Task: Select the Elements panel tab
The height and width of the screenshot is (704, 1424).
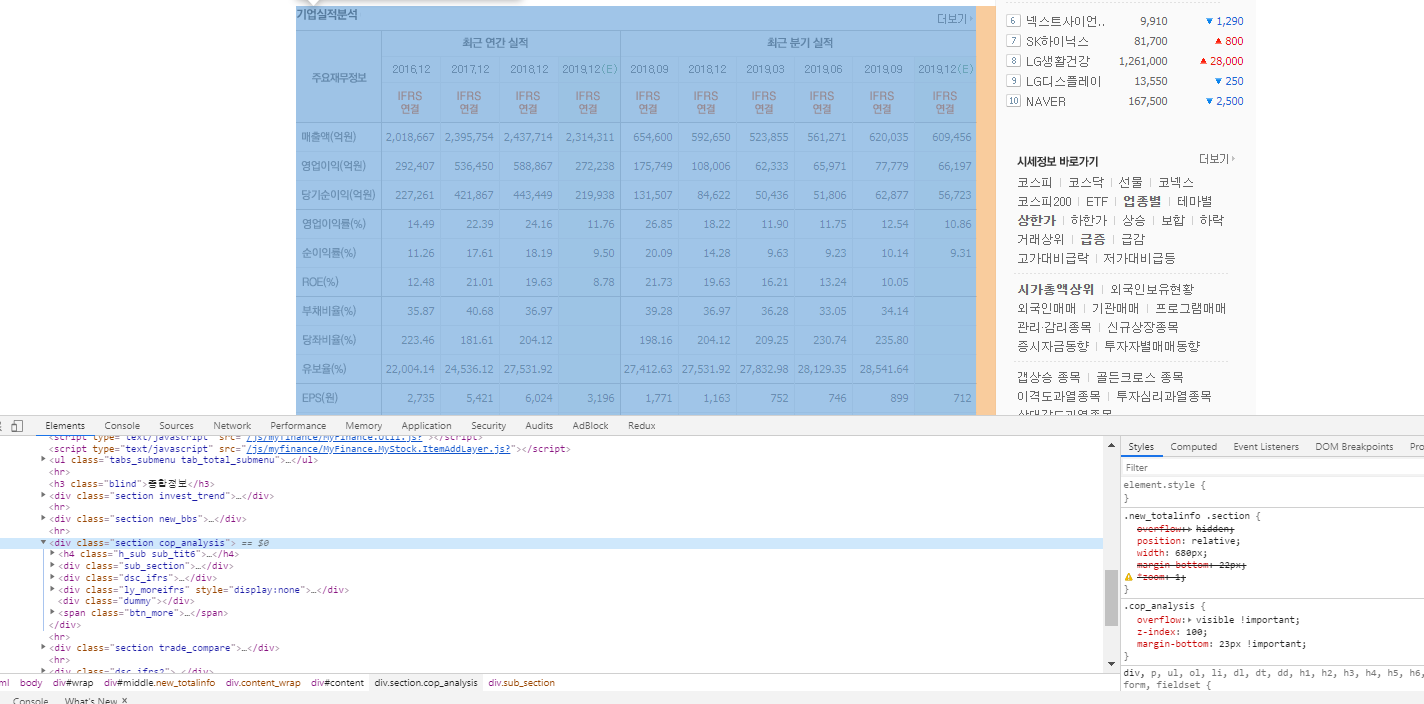Action: pyautogui.click(x=65, y=426)
